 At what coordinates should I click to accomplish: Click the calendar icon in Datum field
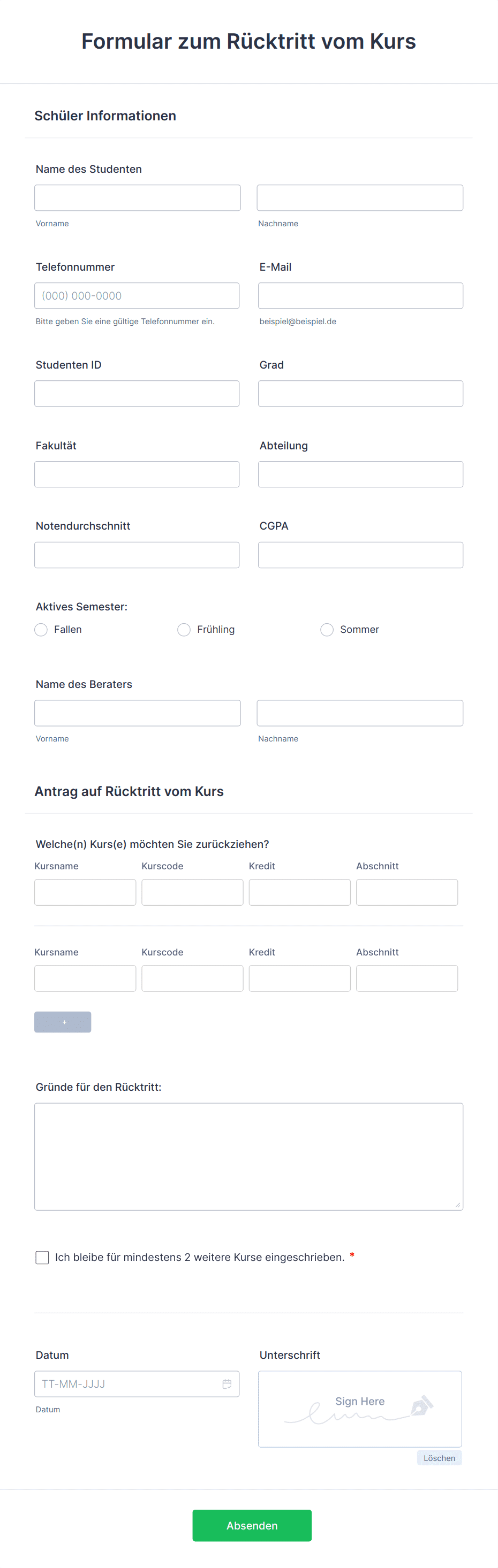click(x=227, y=1383)
